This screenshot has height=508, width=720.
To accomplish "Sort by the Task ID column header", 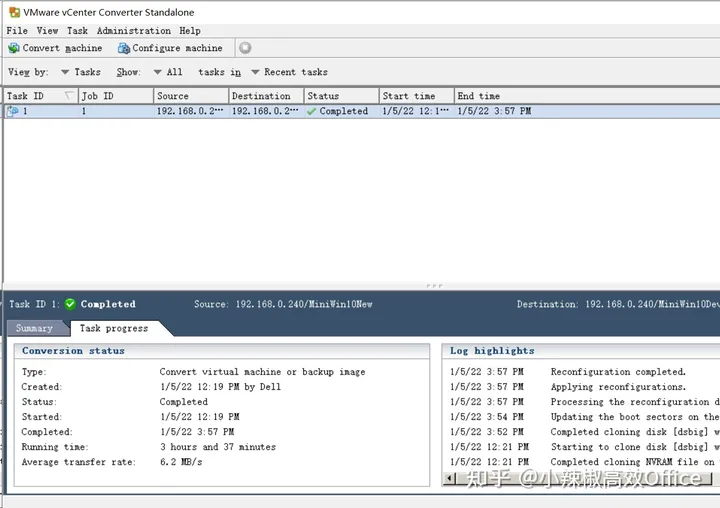I will point(40,96).
